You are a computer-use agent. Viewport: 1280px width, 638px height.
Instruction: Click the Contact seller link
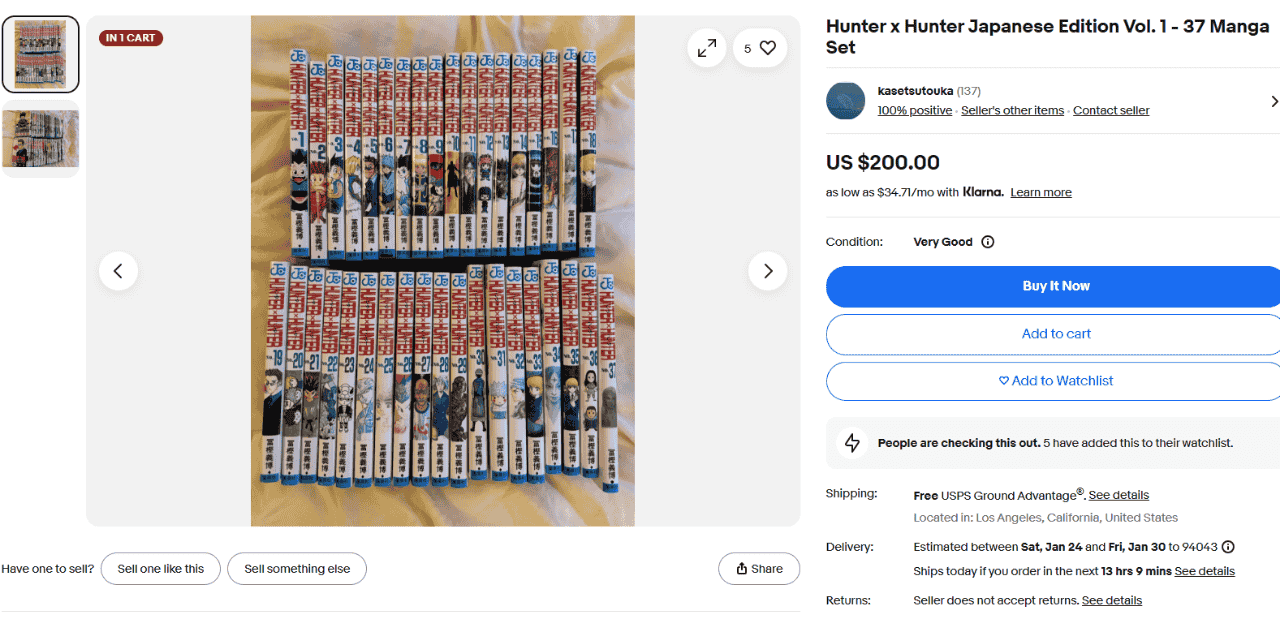click(x=1111, y=111)
